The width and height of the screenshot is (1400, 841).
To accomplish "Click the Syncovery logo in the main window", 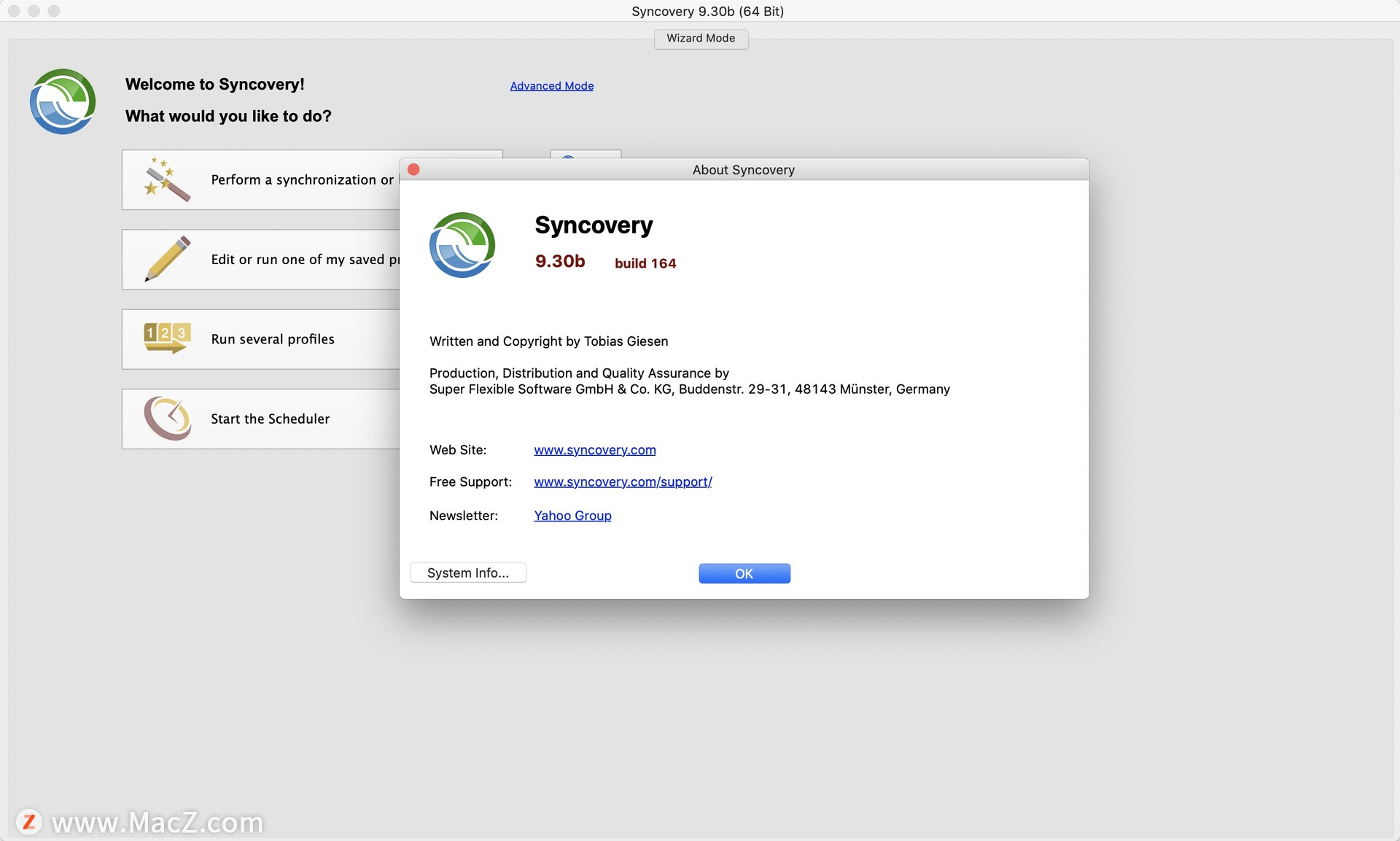I will click(63, 101).
